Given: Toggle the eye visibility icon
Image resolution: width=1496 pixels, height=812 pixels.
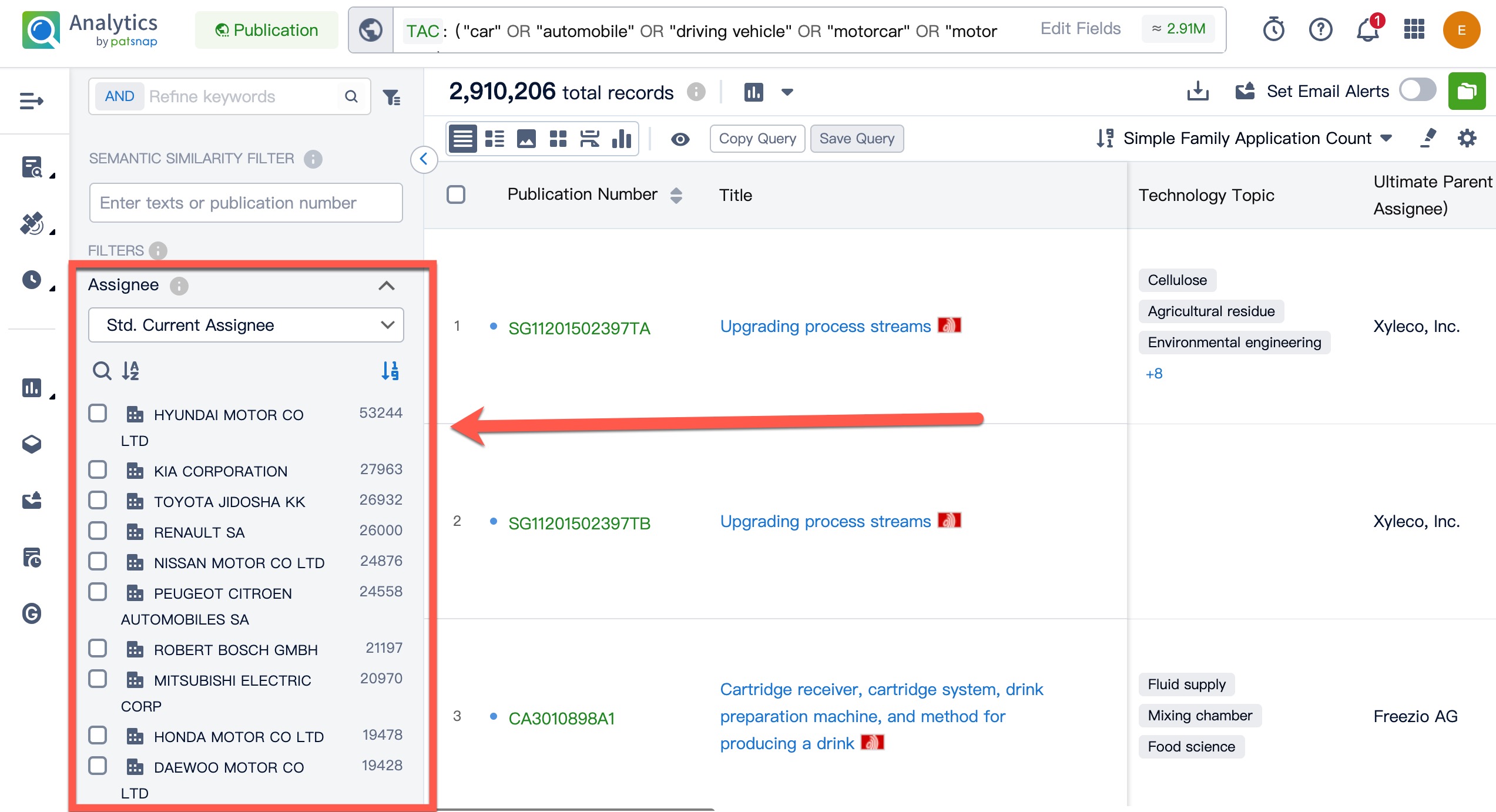Looking at the screenshot, I should click(680, 139).
